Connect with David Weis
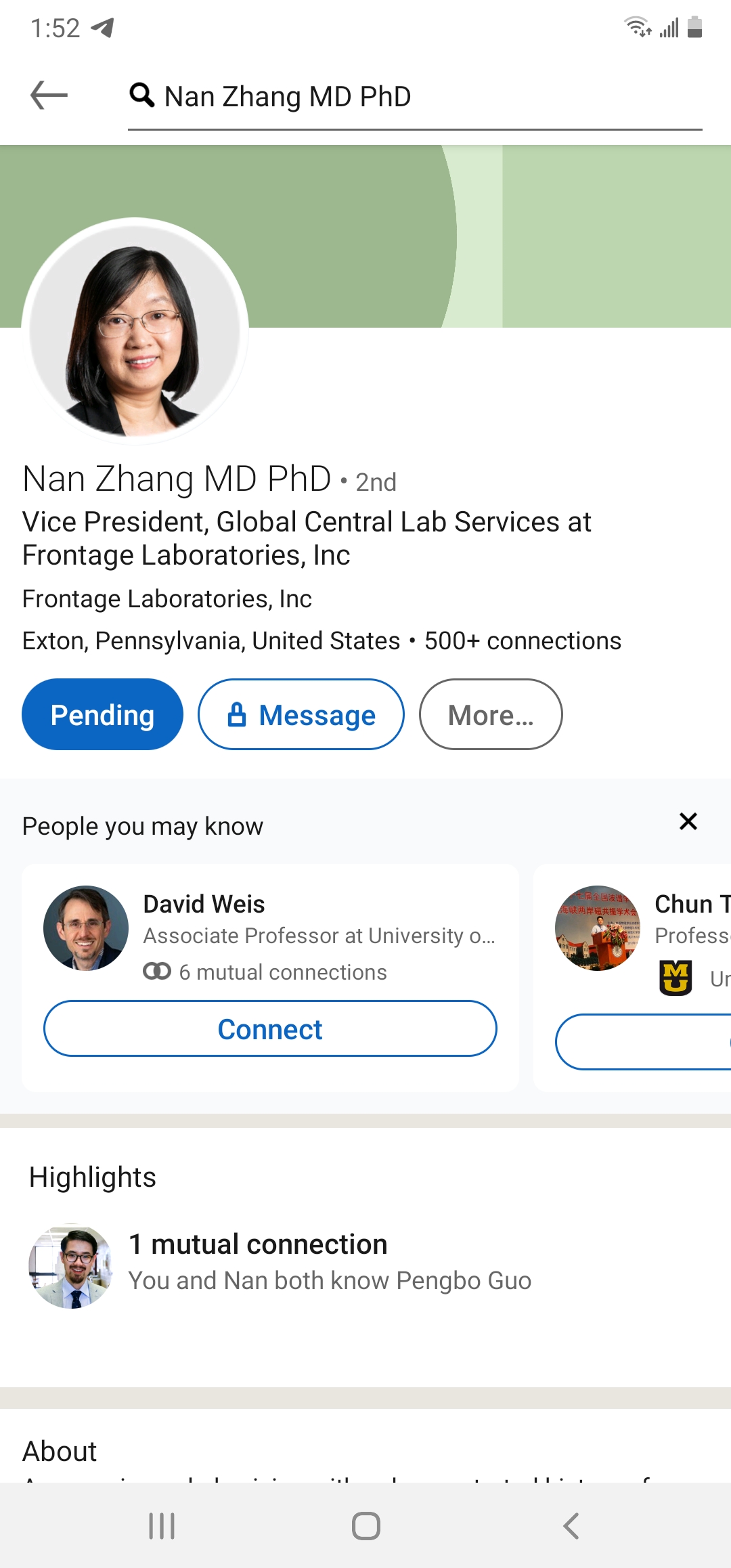The width and height of the screenshot is (731, 1568). click(270, 1029)
